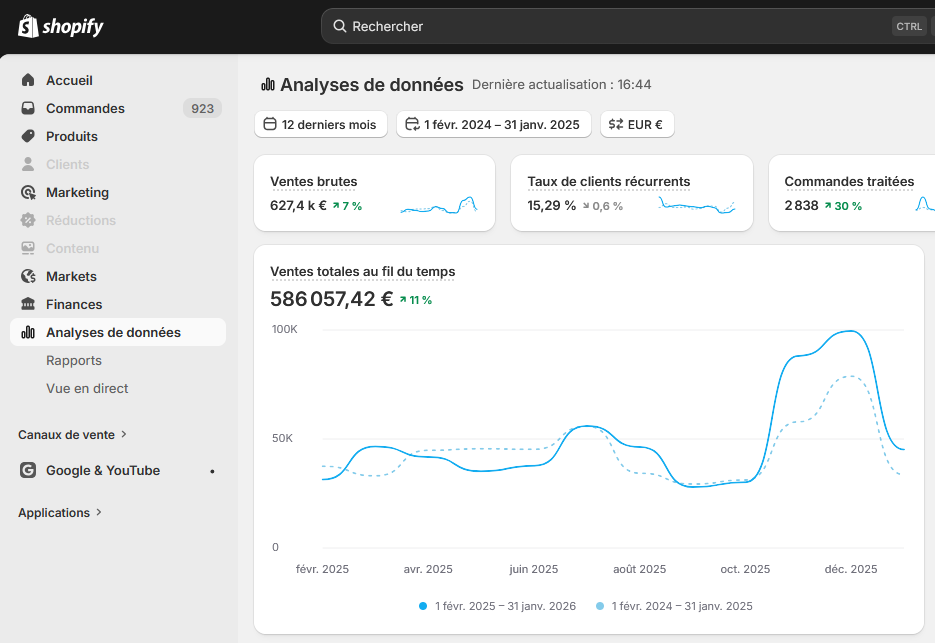Open the 'Taux de clients récurrents' card

(609, 182)
